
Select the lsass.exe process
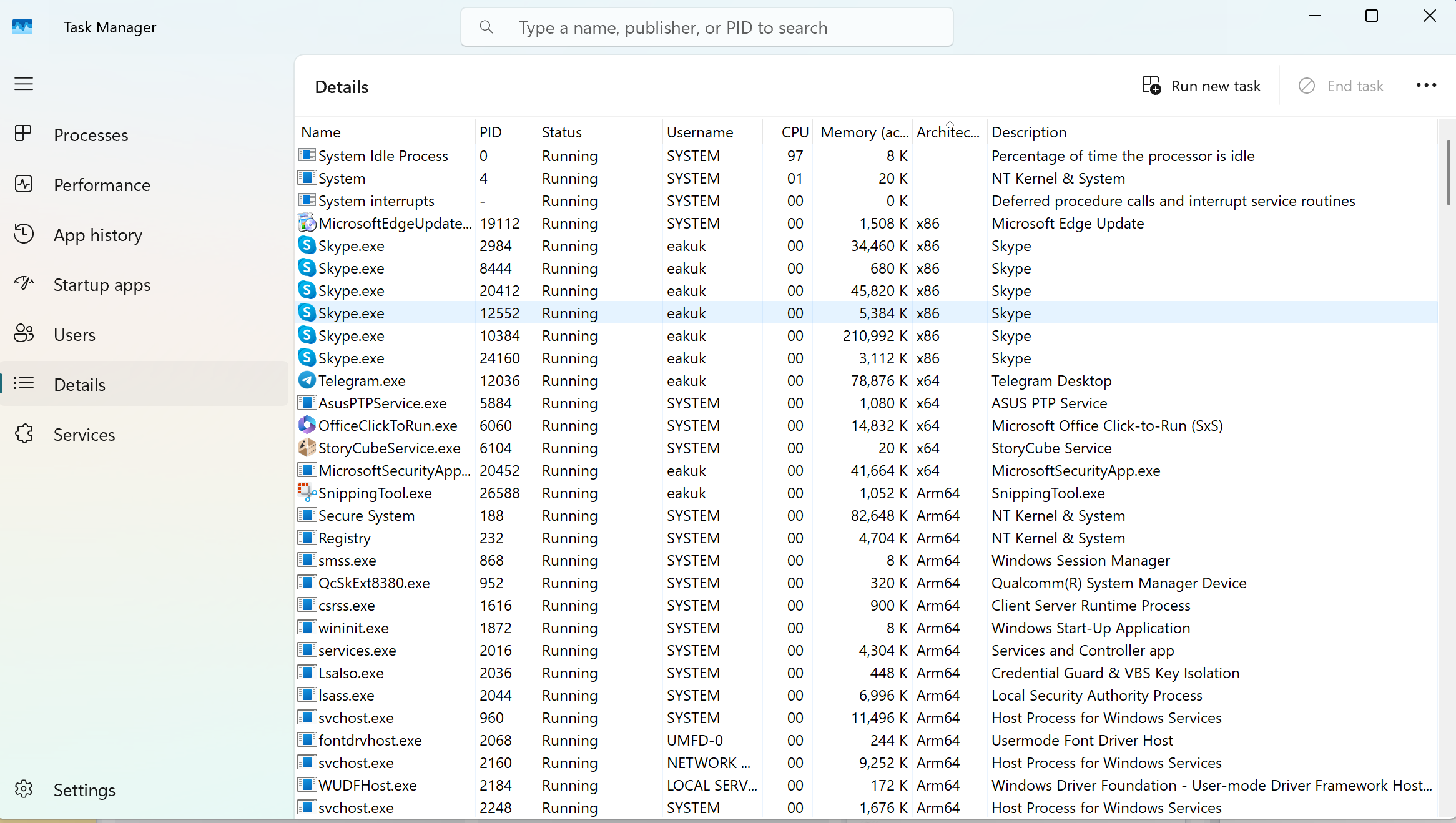pyautogui.click(x=867, y=695)
